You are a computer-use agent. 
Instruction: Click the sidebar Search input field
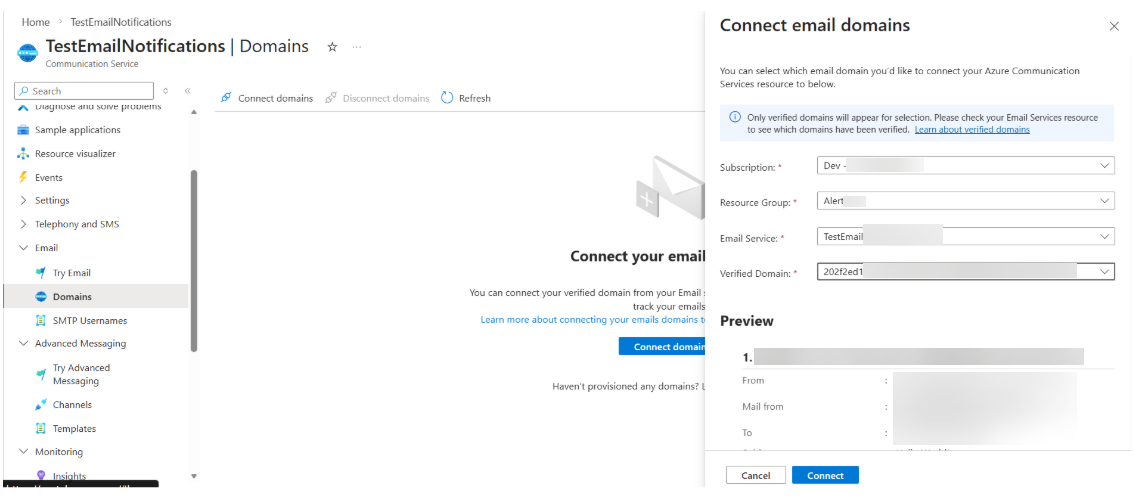click(84, 91)
